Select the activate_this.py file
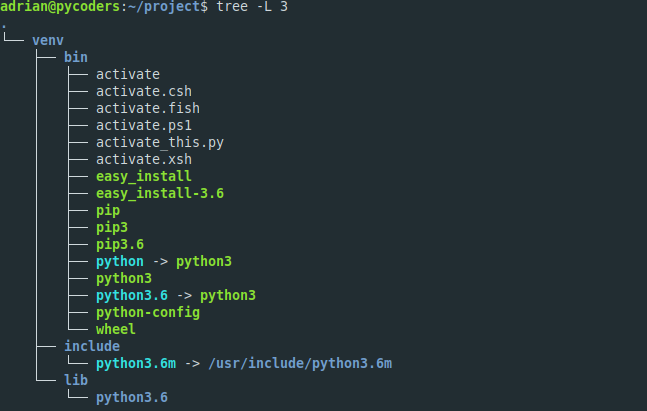 coord(160,142)
